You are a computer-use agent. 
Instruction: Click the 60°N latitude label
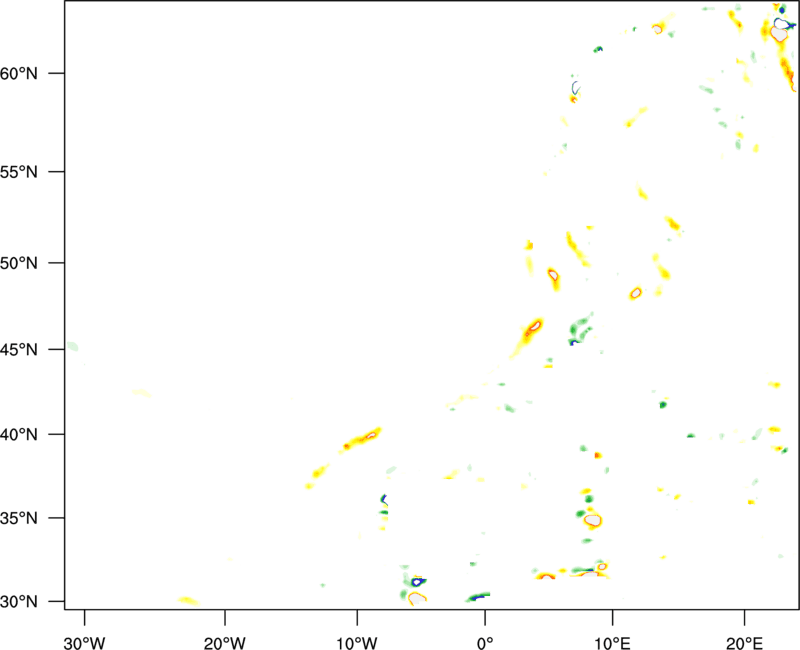coord(19,73)
